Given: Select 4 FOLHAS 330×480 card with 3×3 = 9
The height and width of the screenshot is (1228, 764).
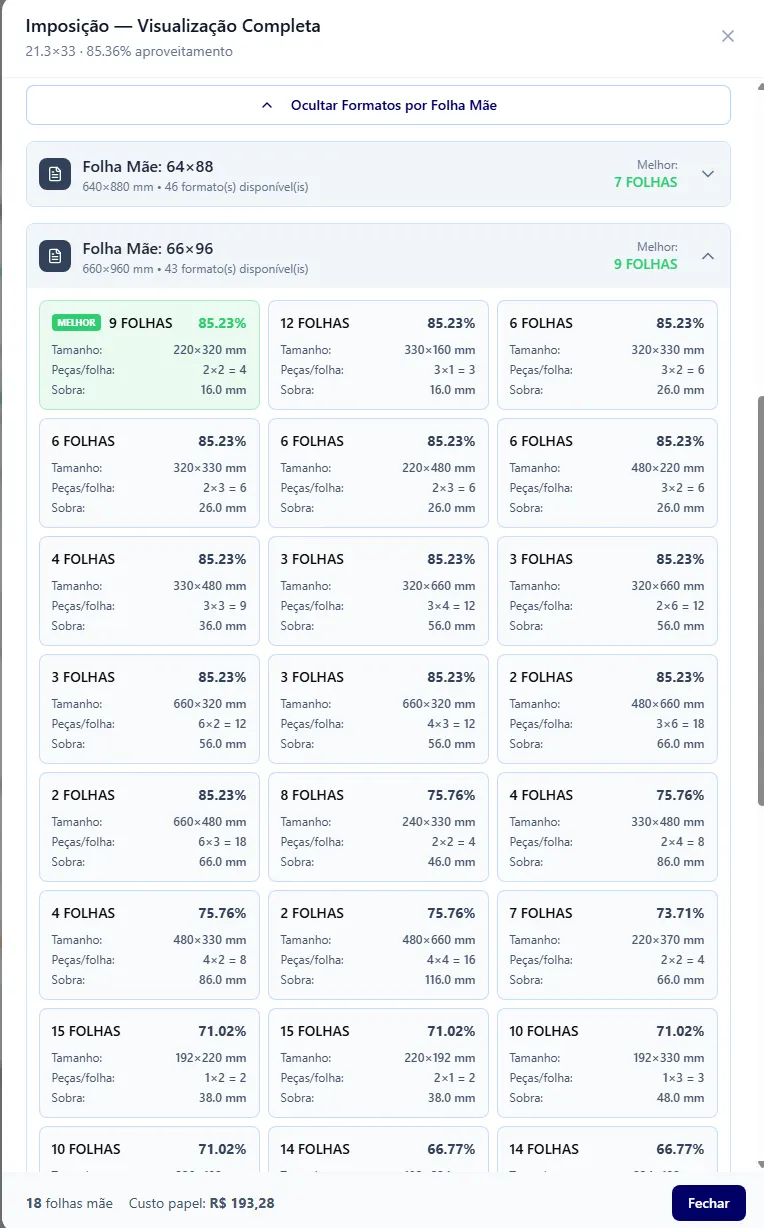Looking at the screenshot, I should tap(149, 591).
